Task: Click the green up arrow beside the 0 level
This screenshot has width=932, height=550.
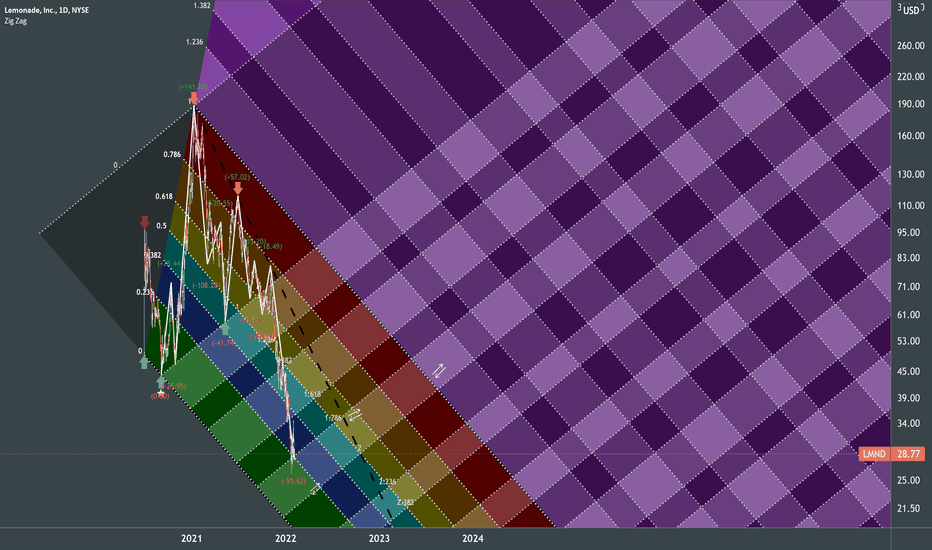Action: click(144, 363)
